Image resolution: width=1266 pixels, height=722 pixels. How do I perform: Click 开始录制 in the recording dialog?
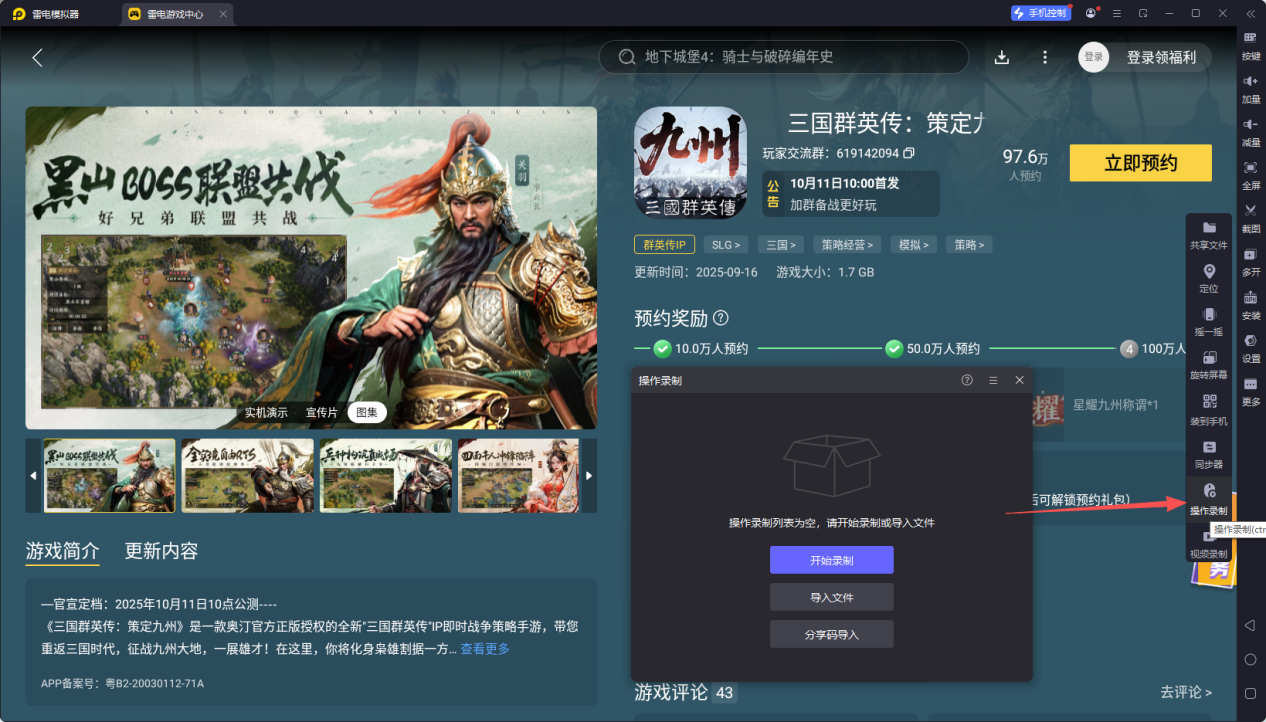[831, 560]
